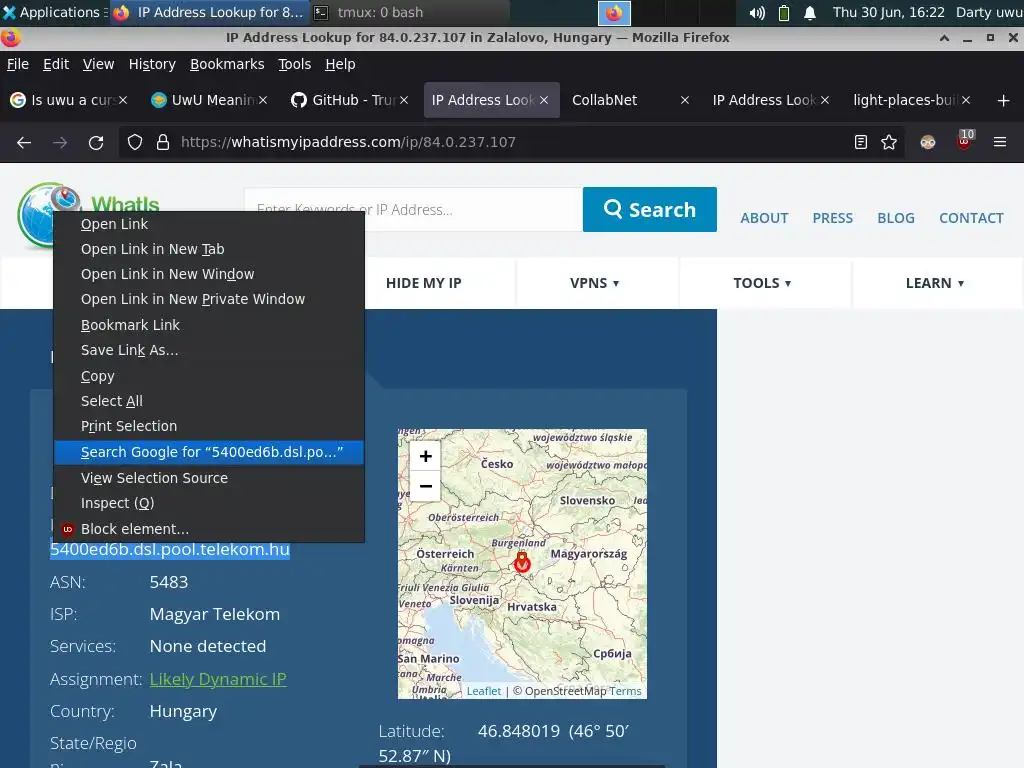Open the BLOG link
This screenshot has height=768, width=1024.
[895, 218]
